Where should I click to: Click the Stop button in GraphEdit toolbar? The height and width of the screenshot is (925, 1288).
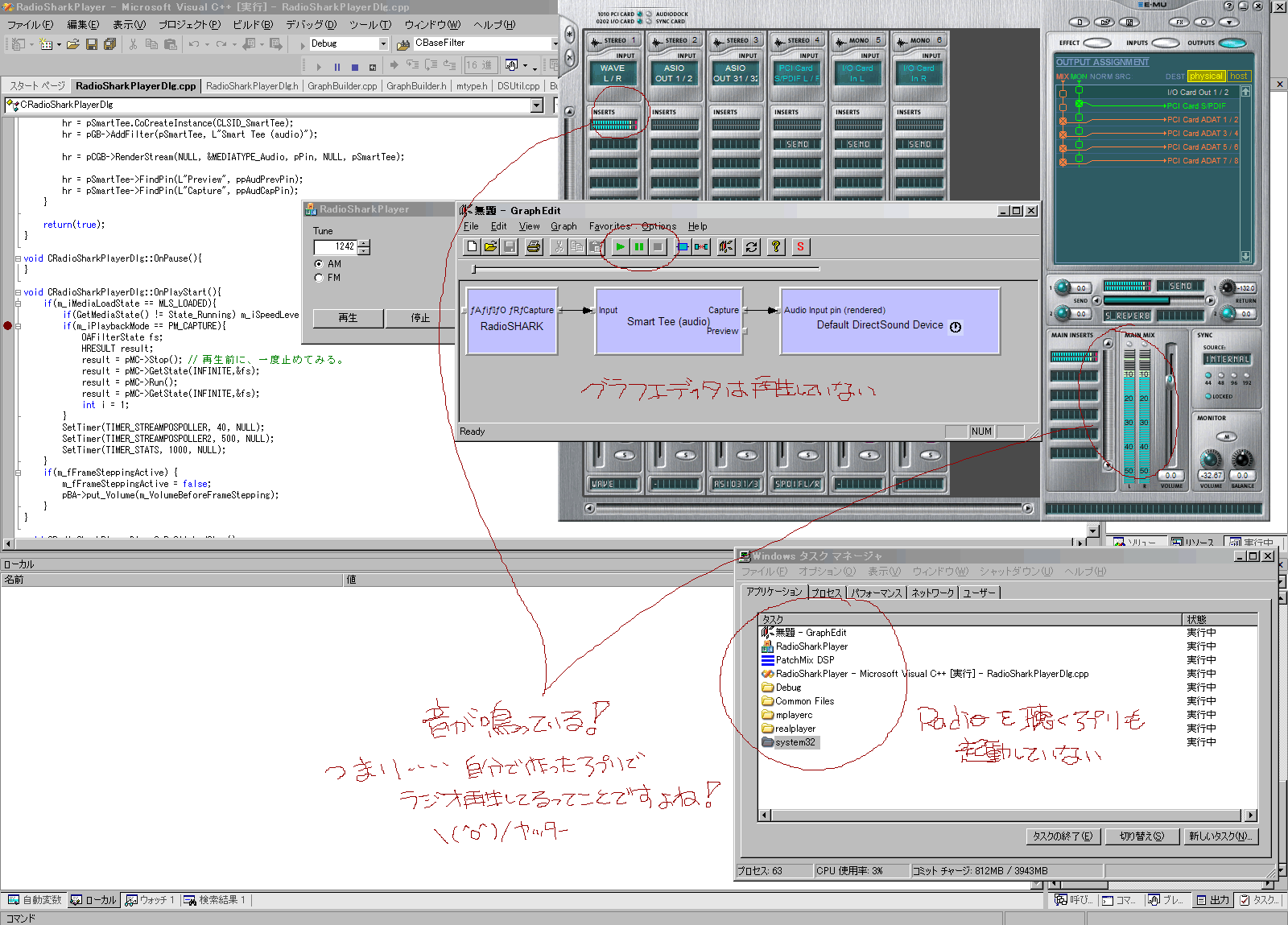coord(658,247)
